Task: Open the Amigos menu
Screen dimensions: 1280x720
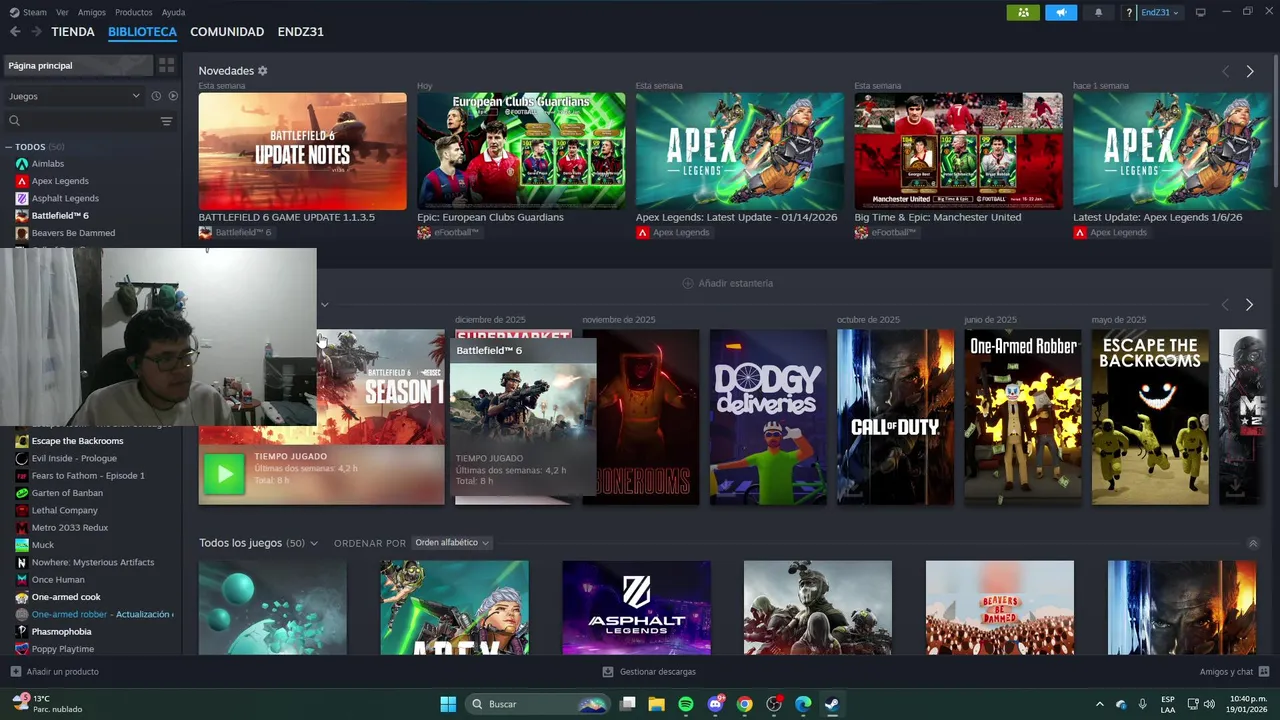Action: pyautogui.click(x=92, y=12)
